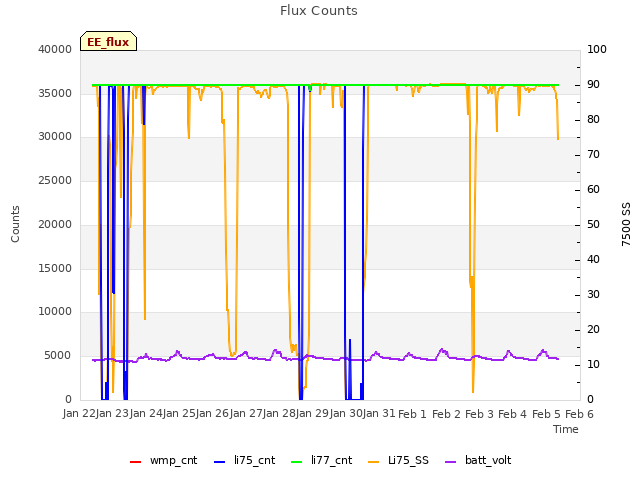
Task: Toggle li77_cnt legend entry
Action: point(322,460)
